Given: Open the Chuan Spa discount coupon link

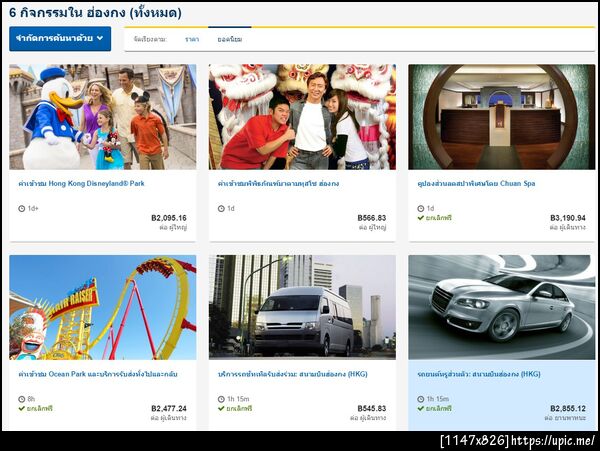Looking at the screenshot, I should click(x=476, y=184).
